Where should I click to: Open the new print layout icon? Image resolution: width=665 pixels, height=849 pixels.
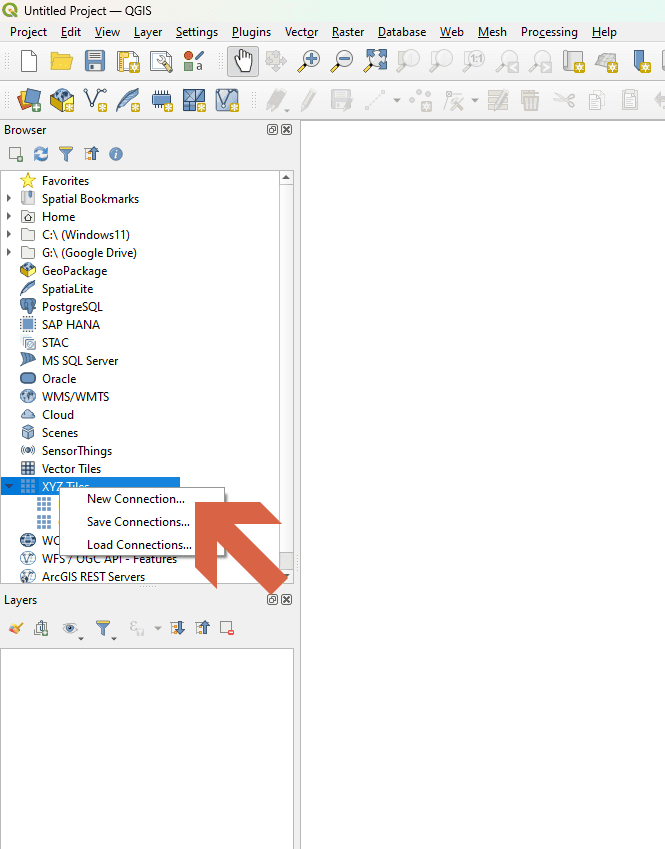[x=128, y=61]
